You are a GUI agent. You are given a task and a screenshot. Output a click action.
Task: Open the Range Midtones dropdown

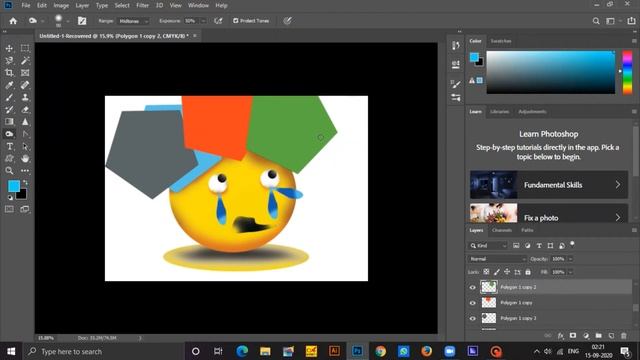click(x=133, y=21)
